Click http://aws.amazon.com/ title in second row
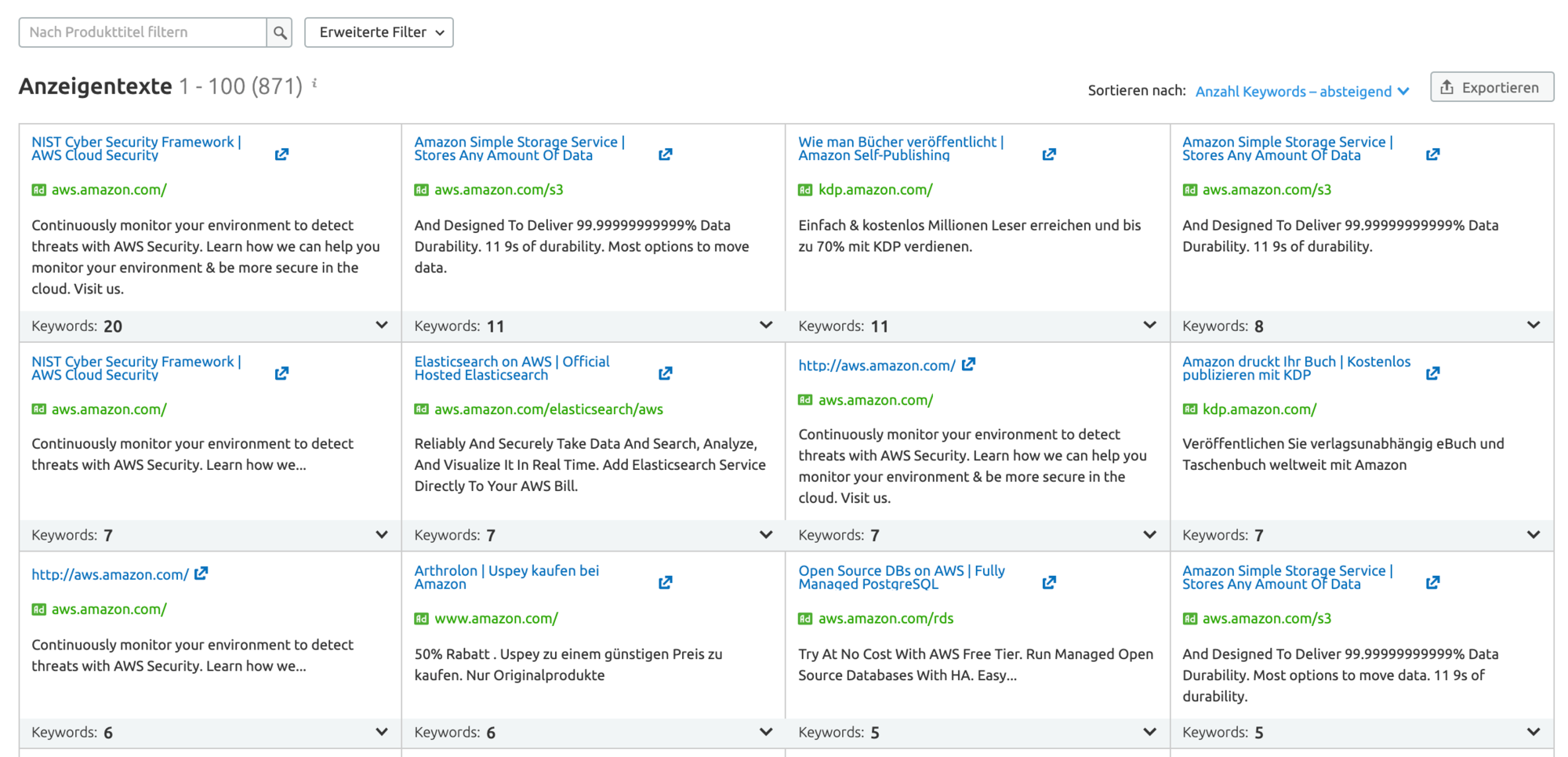Screen dimensions: 1568x757 877,366
